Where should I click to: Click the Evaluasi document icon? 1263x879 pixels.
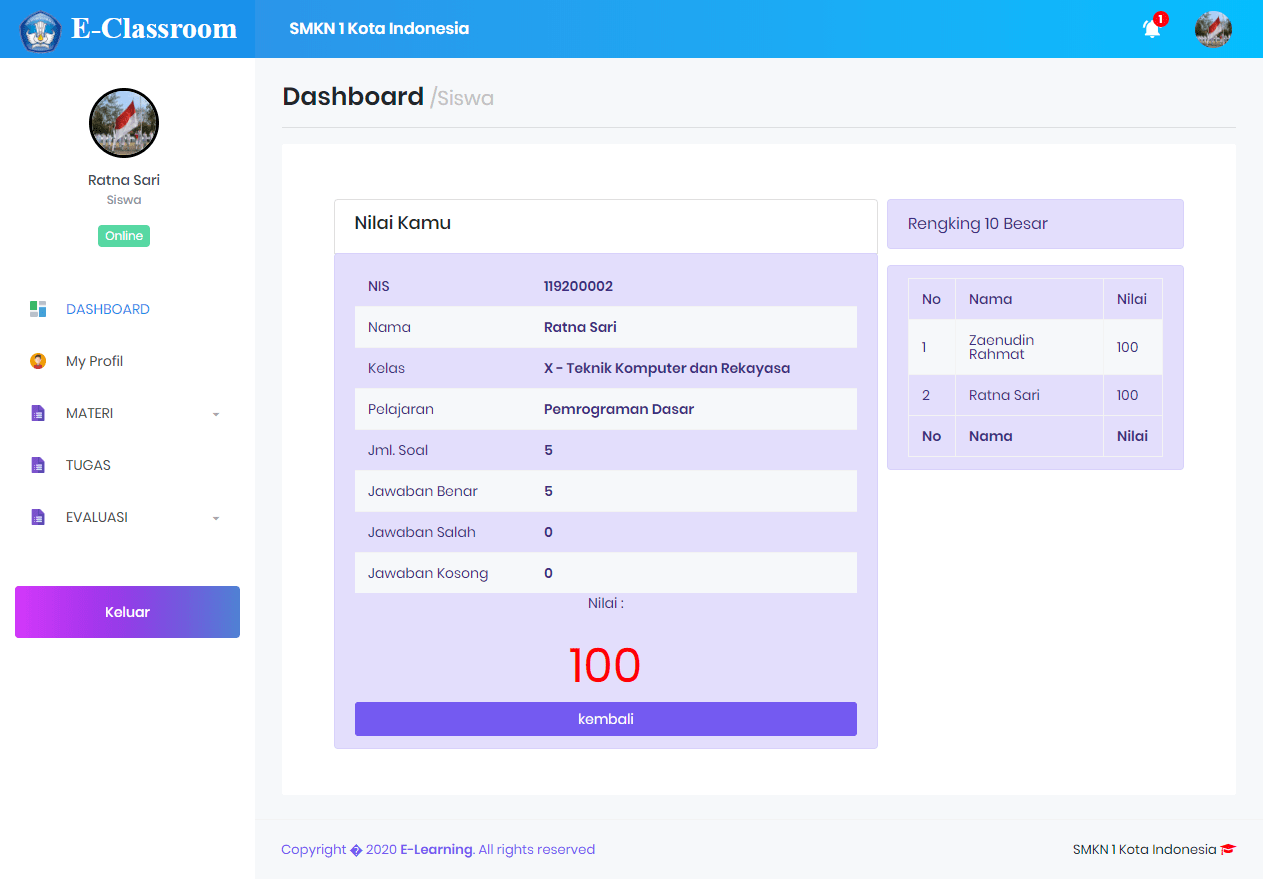click(38, 517)
